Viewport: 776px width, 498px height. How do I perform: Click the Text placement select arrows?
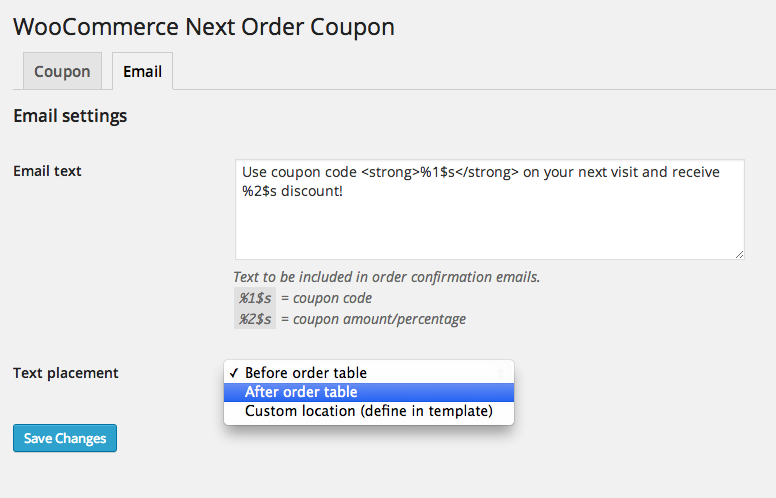[501, 373]
